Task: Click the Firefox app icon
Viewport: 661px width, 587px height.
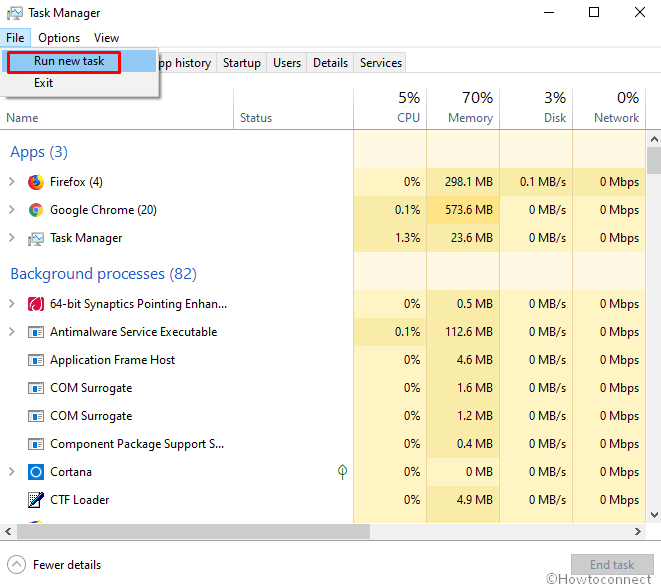Action: click(x=36, y=182)
